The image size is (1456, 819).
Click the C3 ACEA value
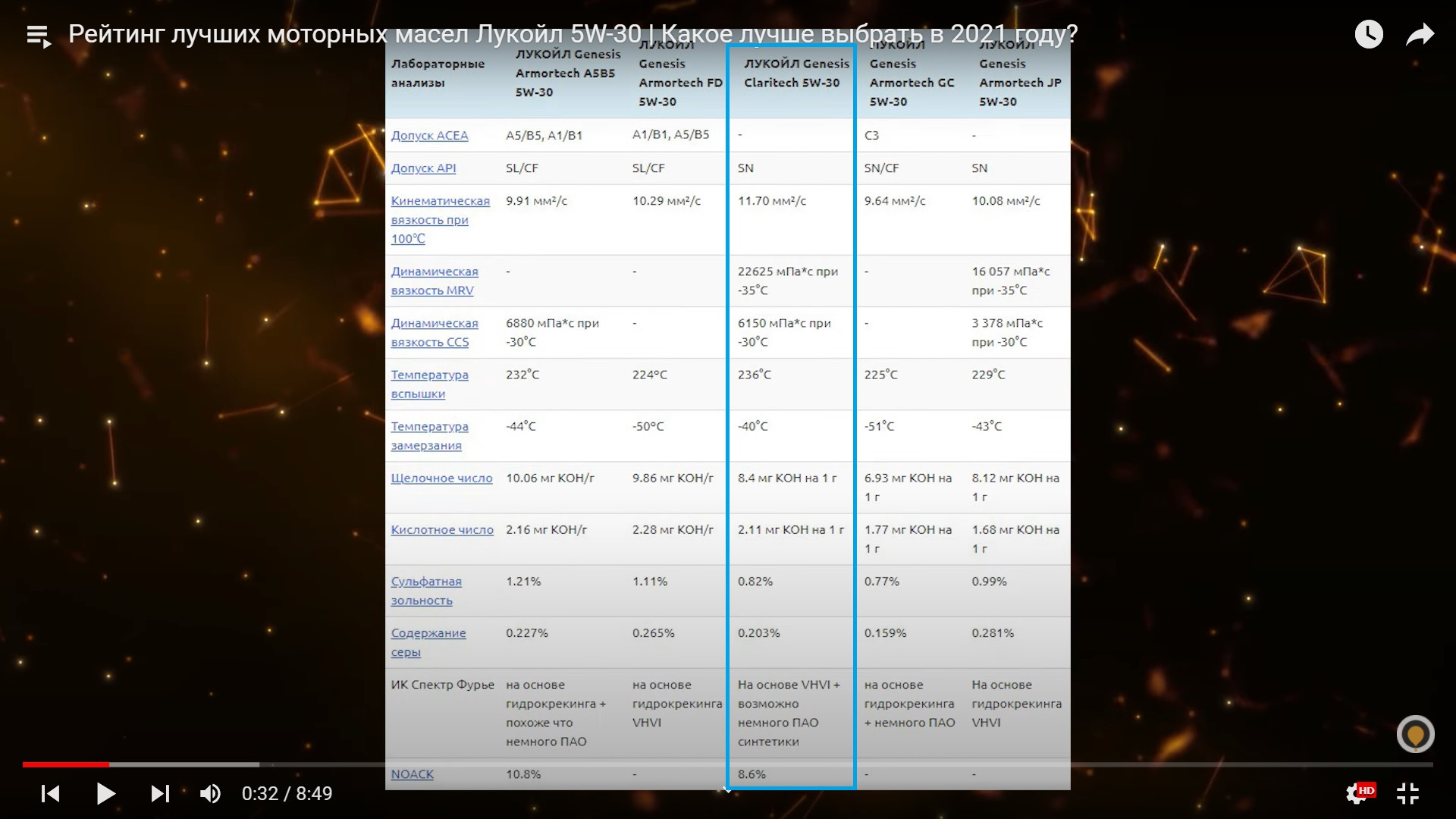pos(871,135)
